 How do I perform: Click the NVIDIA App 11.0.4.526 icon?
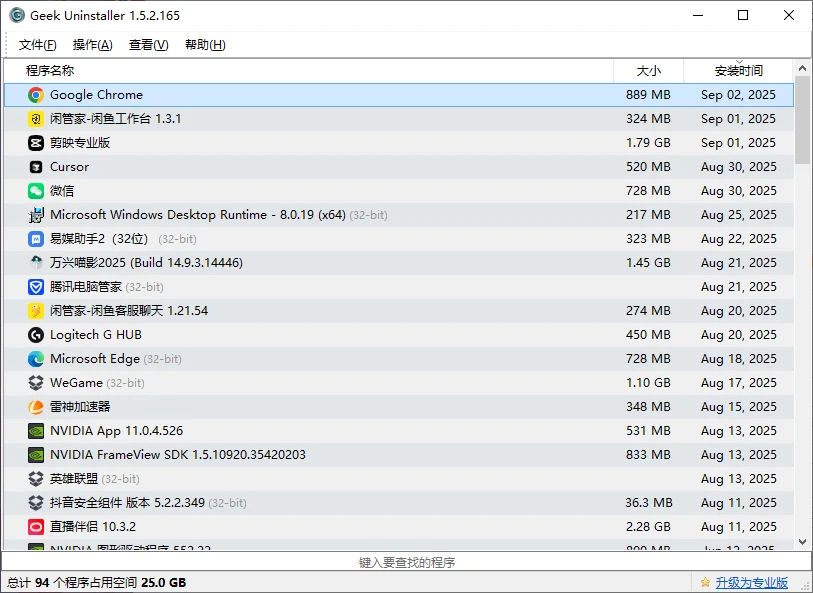point(36,431)
